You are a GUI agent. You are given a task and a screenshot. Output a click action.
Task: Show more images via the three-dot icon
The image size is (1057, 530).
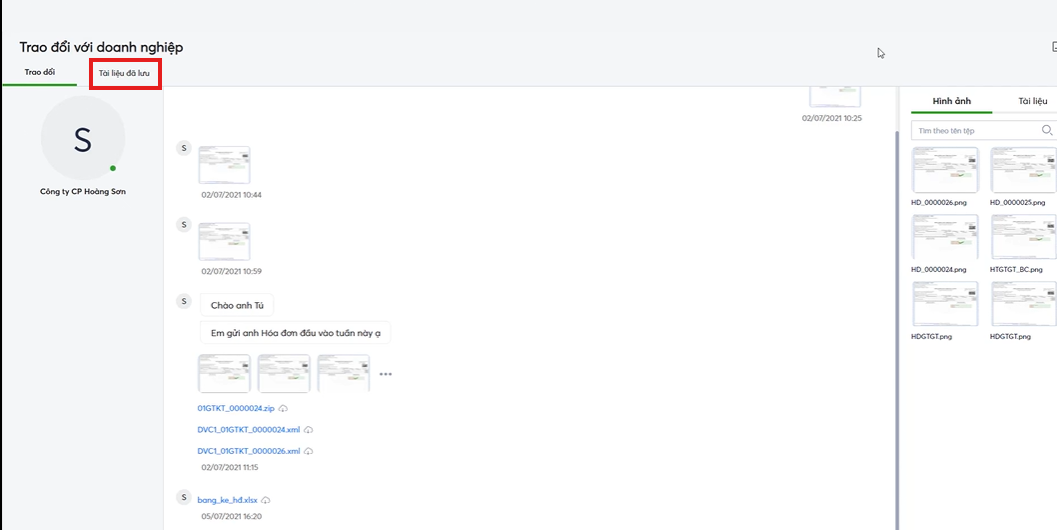[x=385, y=374]
